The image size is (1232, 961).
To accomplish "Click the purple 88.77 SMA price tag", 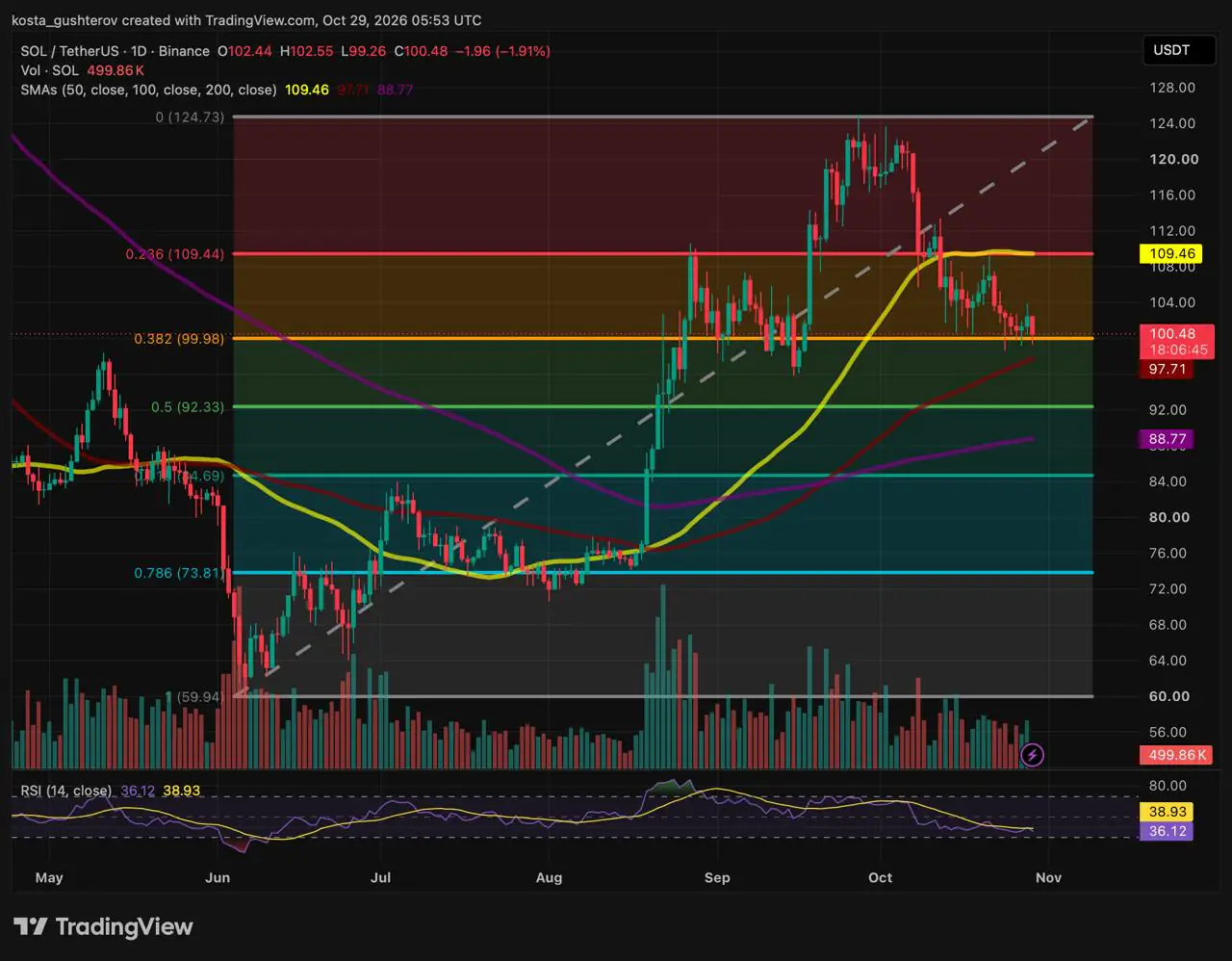I will [x=1166, y=439].
